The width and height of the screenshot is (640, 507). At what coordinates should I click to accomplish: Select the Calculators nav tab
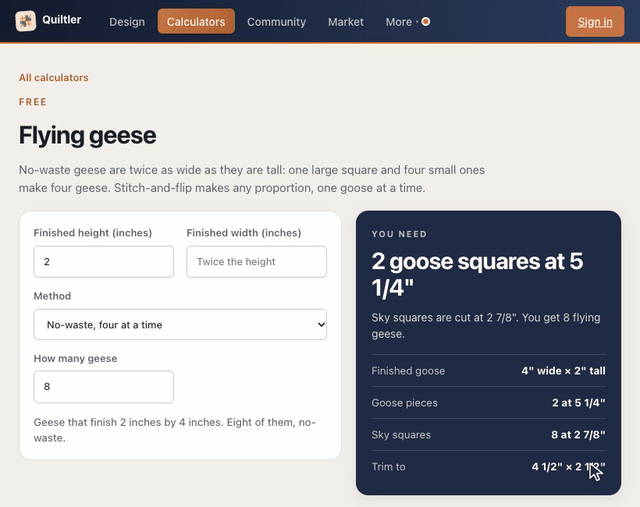point(196,22)
